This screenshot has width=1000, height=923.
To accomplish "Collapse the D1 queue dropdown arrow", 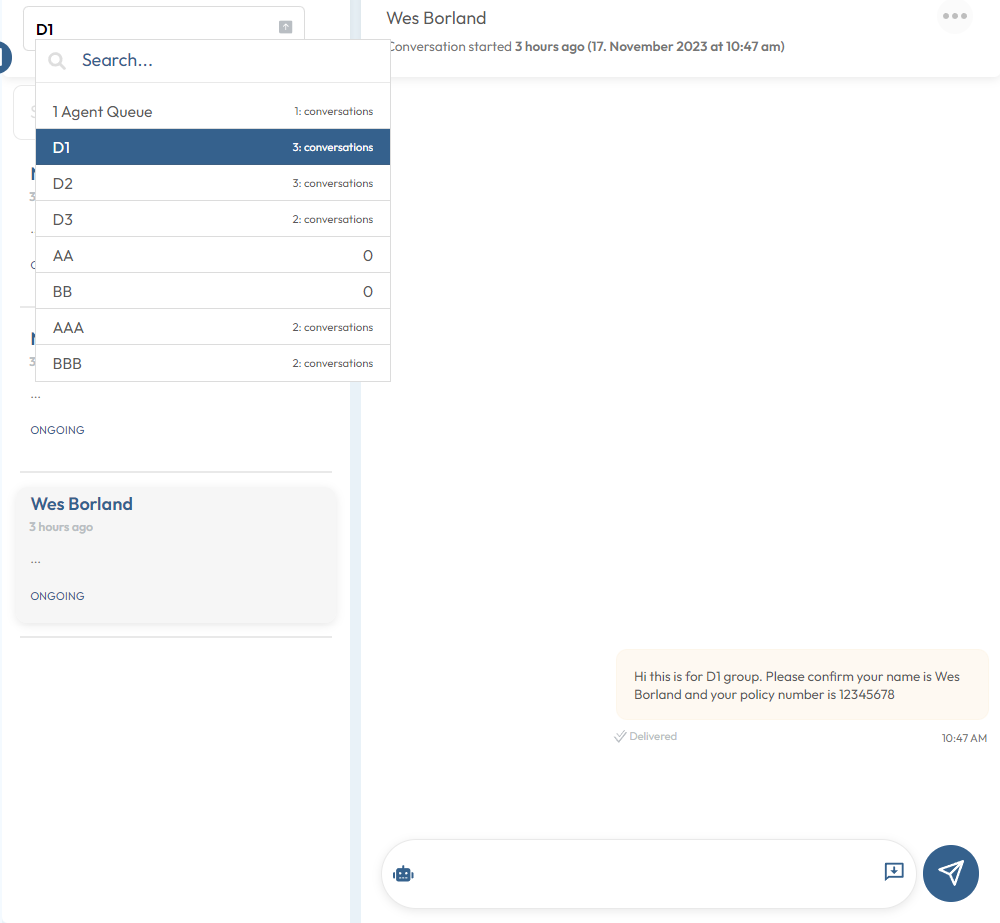I will pyautogui.click(x=286, y=27).
